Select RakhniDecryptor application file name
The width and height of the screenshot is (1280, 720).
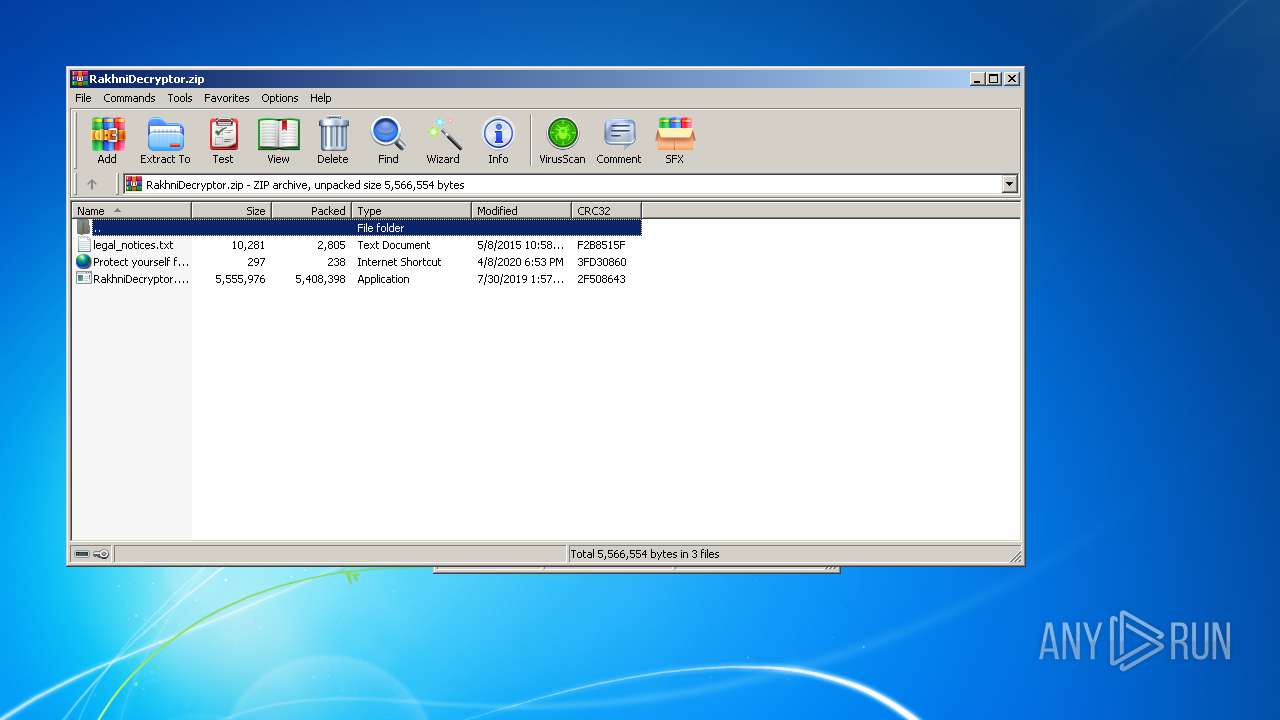pyautogui.click(x=141, y=279)
